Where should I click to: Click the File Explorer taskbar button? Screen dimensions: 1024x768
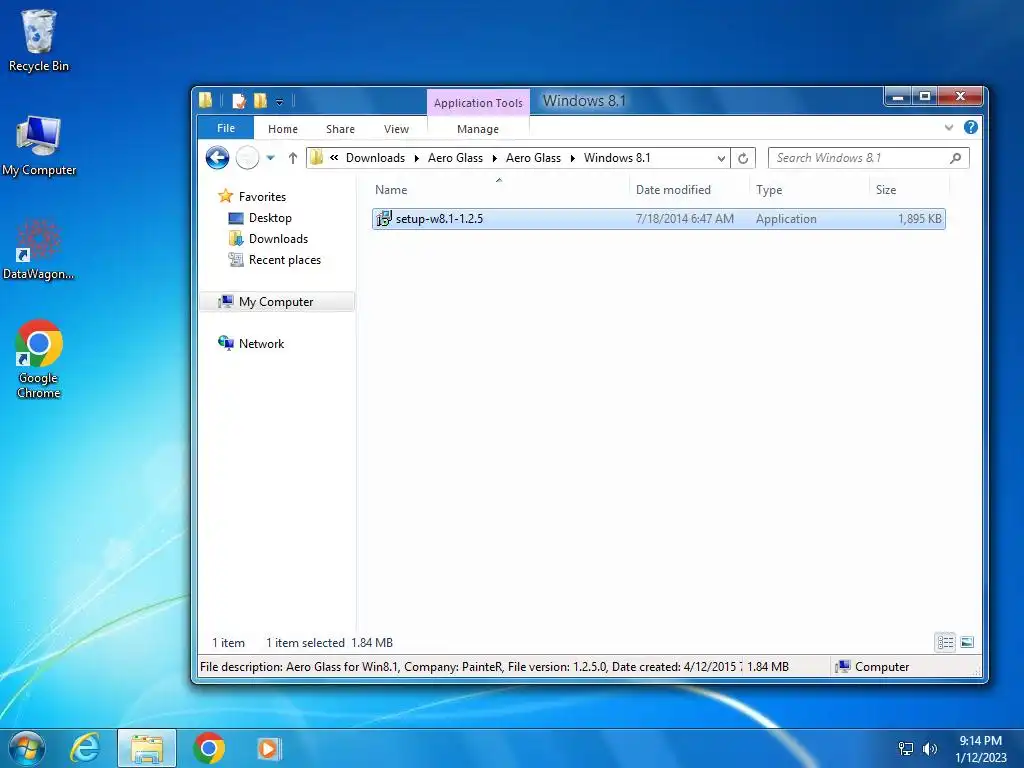147,748
